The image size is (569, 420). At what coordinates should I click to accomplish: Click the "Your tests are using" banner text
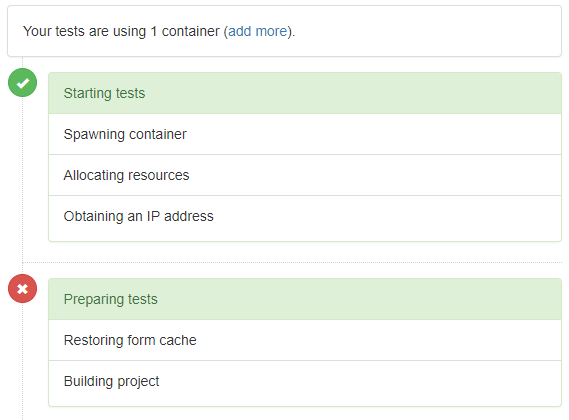pyautogui.click(x=85, y=31)
